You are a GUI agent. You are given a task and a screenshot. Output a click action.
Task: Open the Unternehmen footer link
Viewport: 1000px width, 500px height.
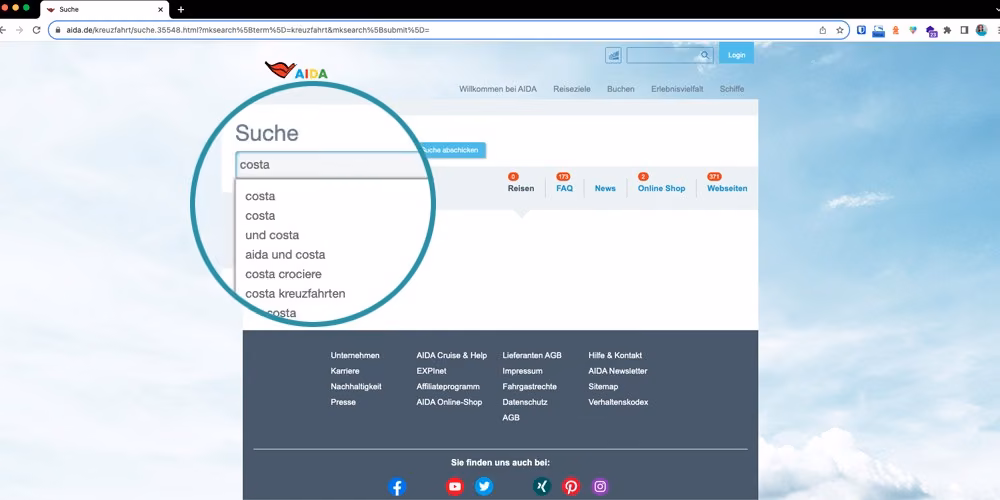pos(355,355)
